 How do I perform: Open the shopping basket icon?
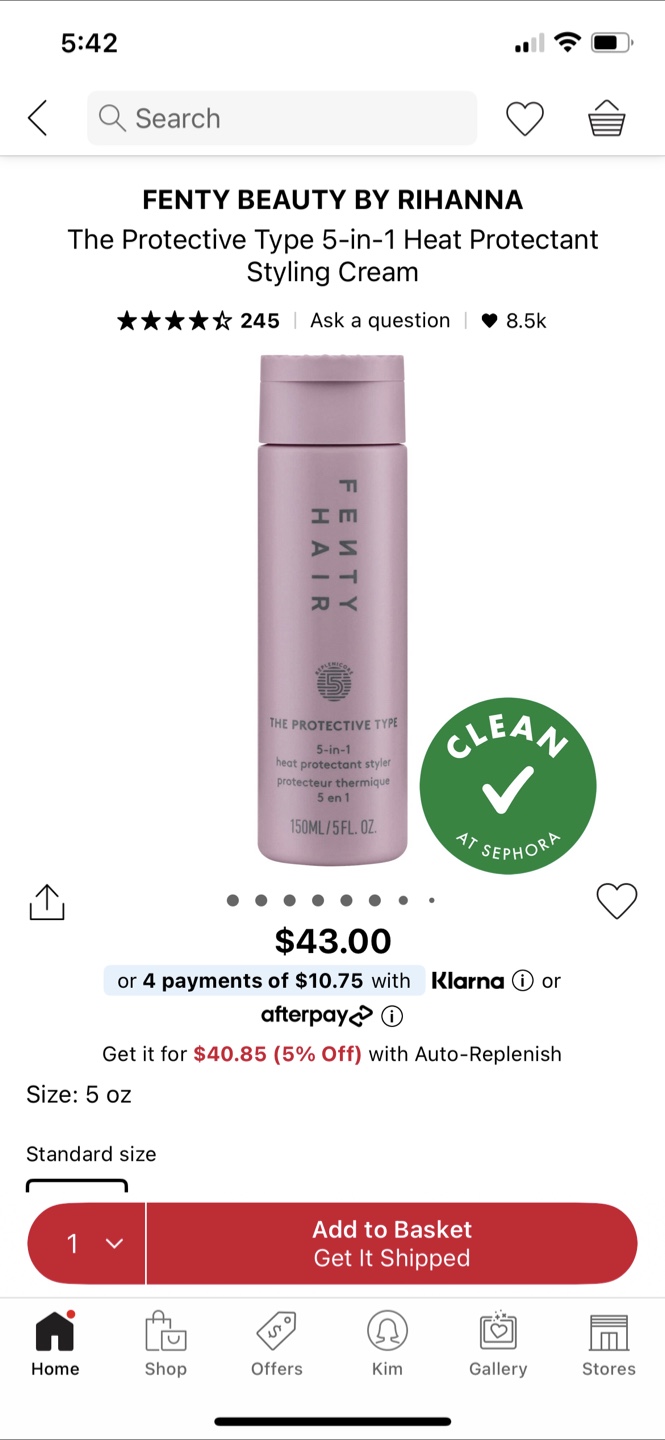pos(607,119)
